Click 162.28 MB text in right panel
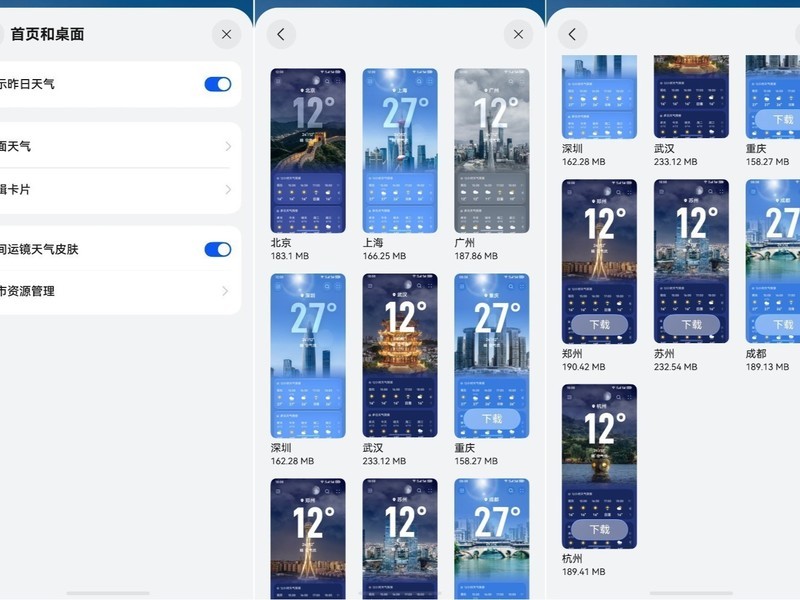This screenshot has width=800, height=600. (x=584, y=162)
